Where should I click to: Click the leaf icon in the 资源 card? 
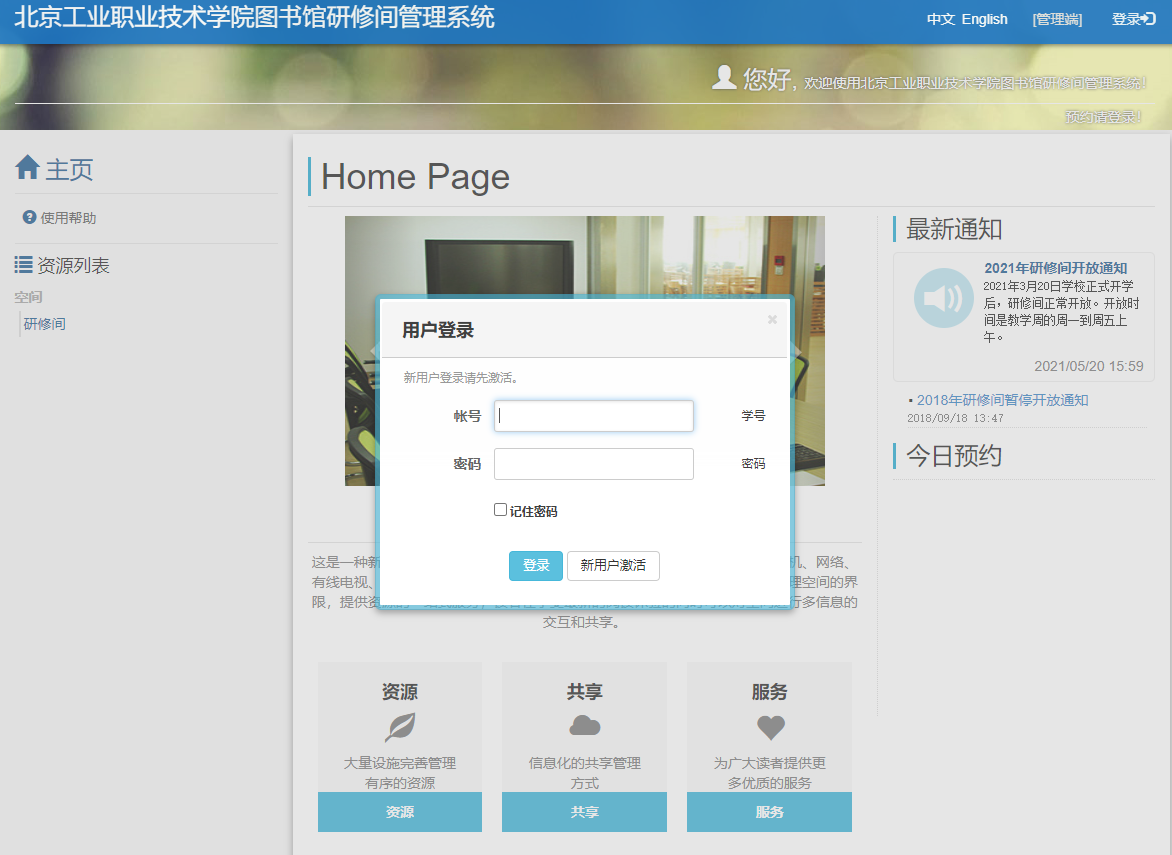[400, 726]
